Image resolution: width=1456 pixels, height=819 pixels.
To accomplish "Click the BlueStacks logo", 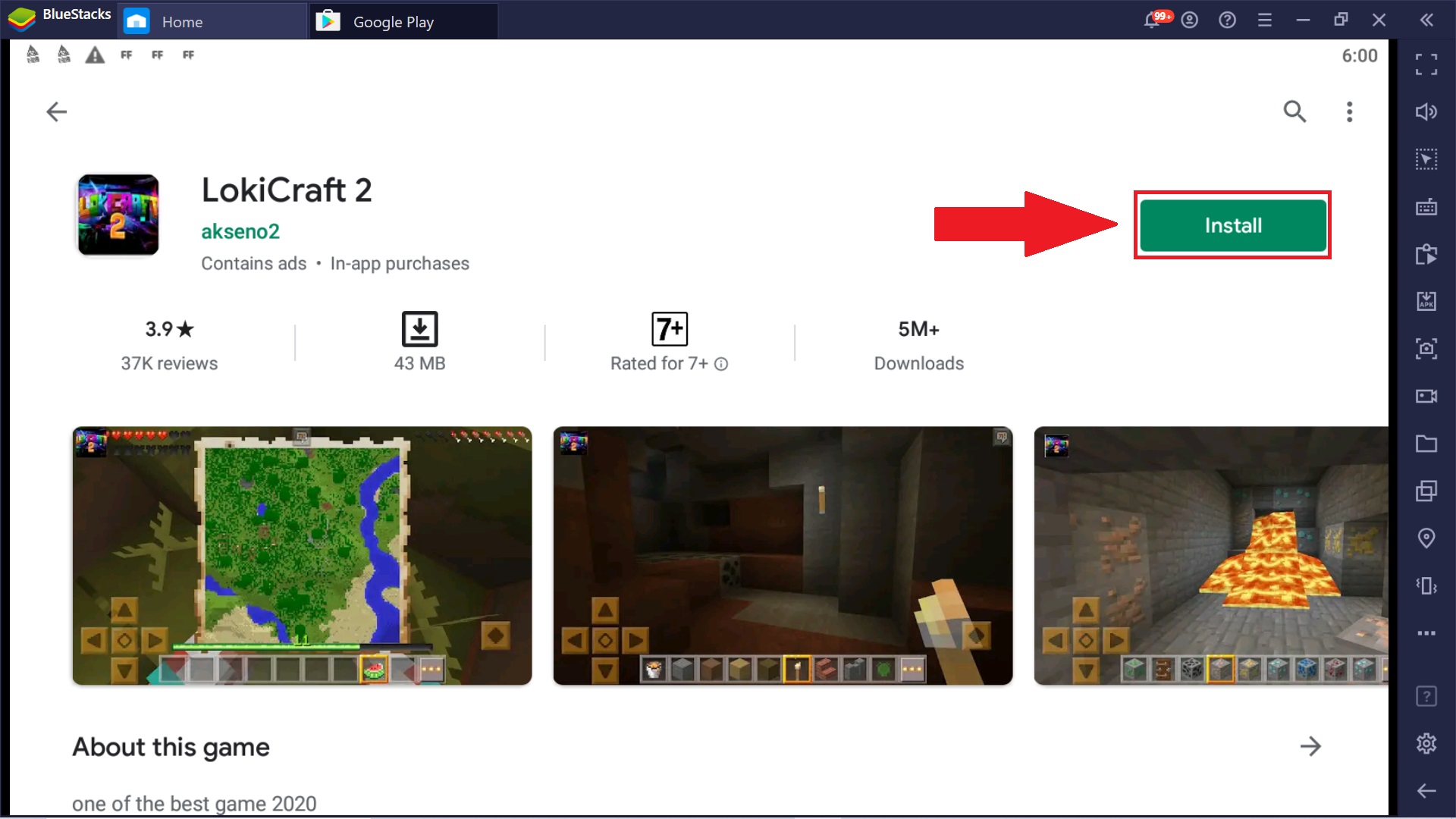I will coord(21,18).
